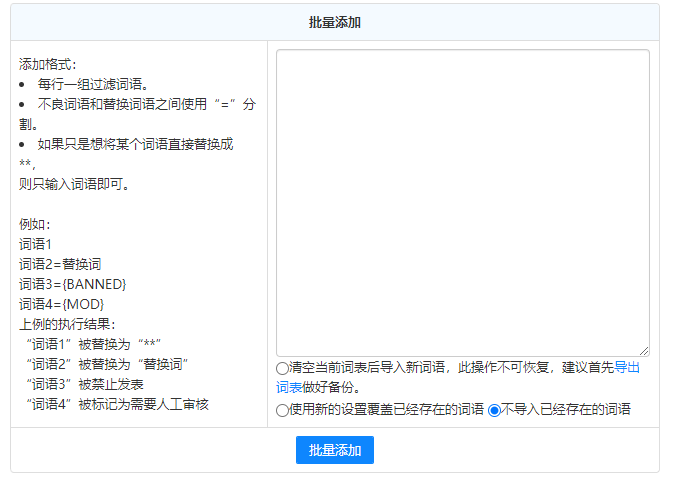Image resolution: width=673 pixels, height=479 pixels.
Task: Enable the "不导入已经存在的词语" radio button
Action: [x=494, y=410]
